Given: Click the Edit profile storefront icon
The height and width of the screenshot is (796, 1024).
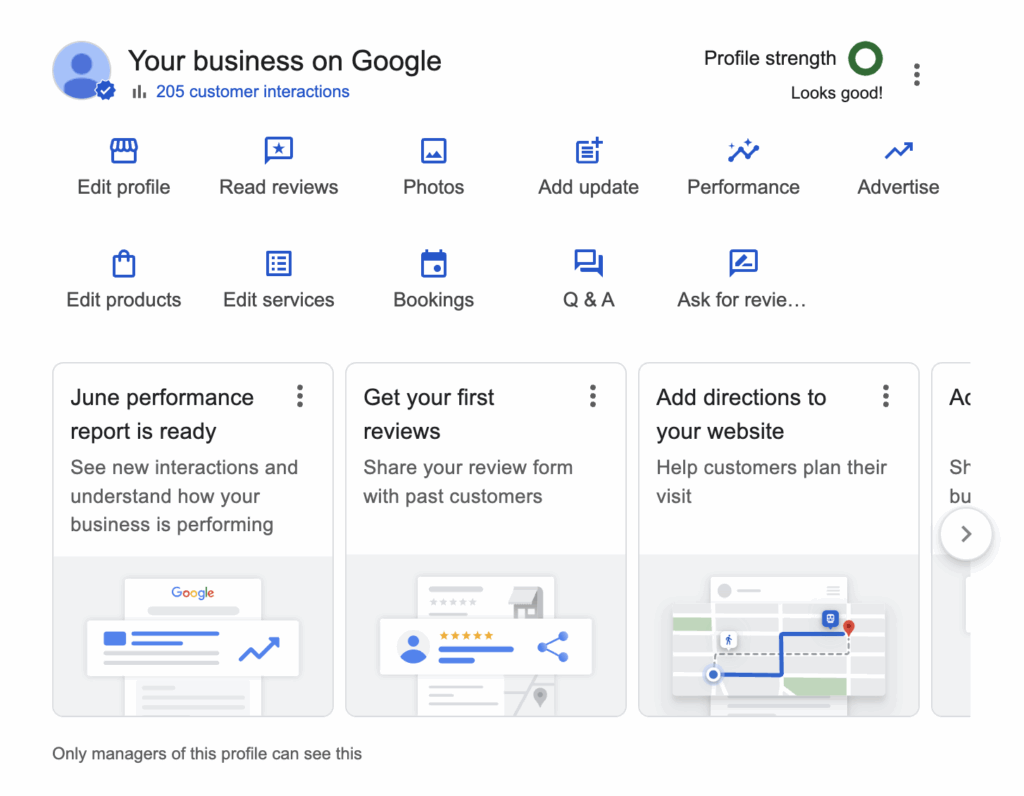Looking at the screenshot, I should (123, 151).
